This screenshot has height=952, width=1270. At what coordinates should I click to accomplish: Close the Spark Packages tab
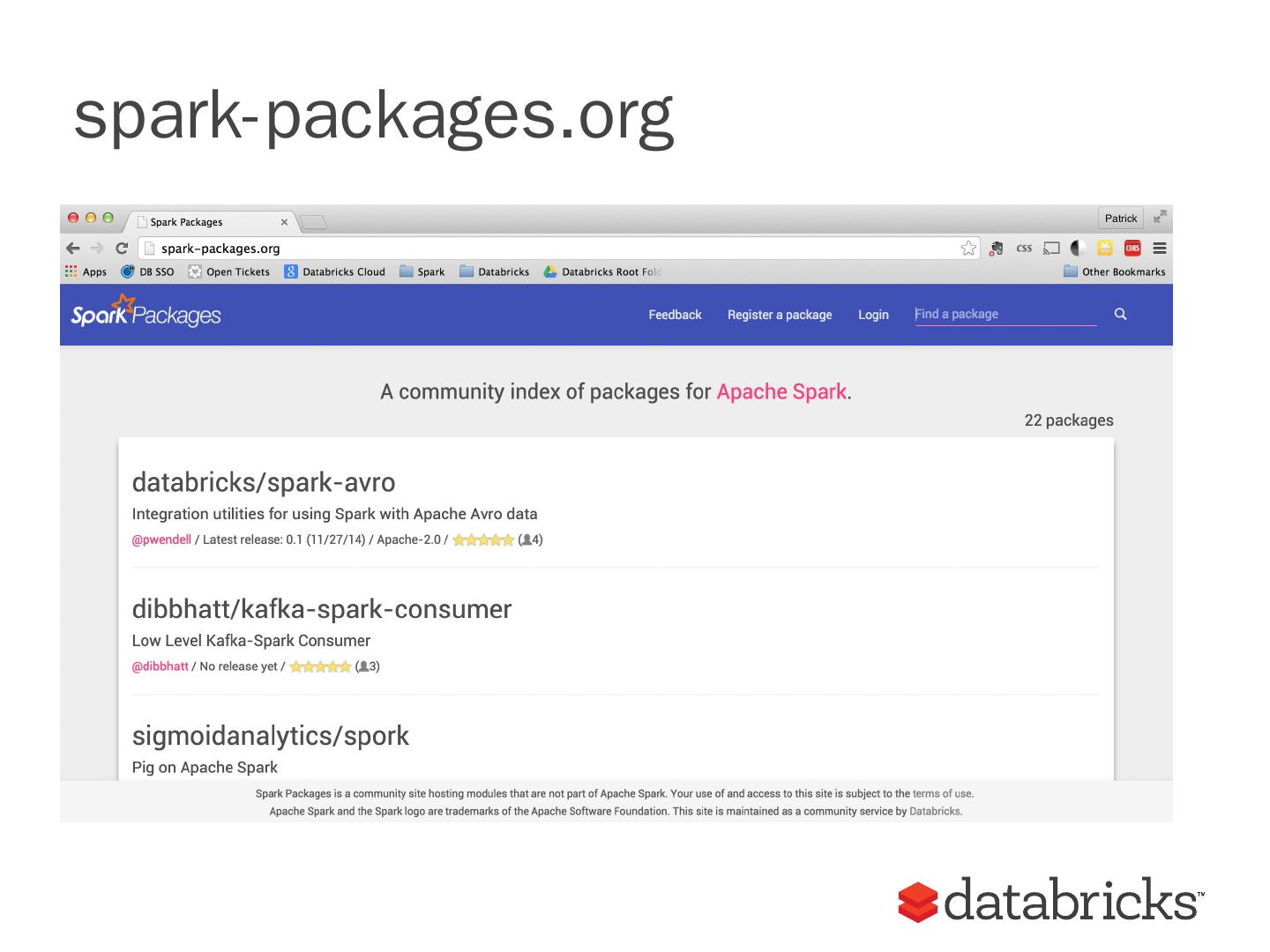click(284, 222)
